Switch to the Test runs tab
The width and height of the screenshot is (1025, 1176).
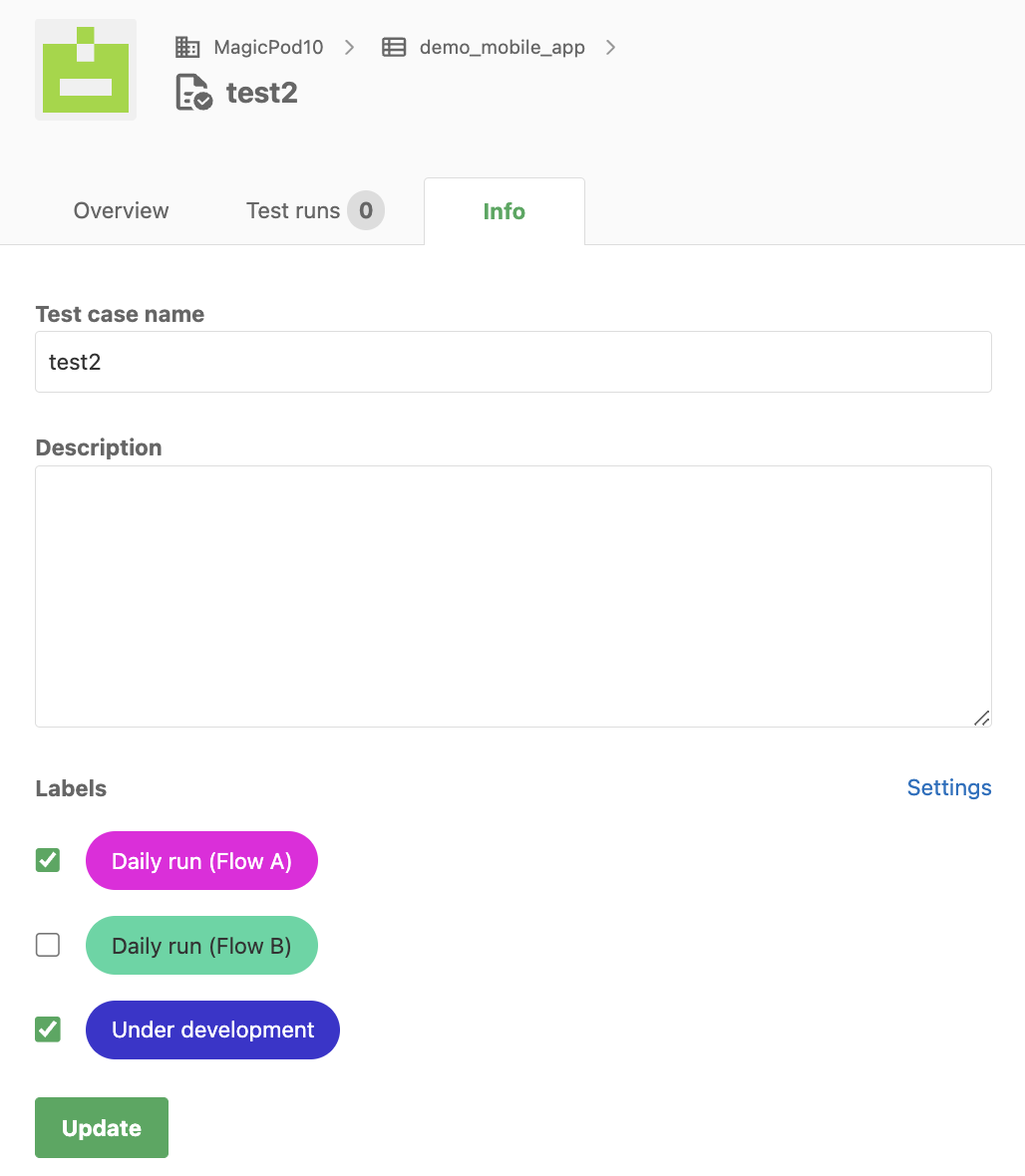[x=315, y=210]
